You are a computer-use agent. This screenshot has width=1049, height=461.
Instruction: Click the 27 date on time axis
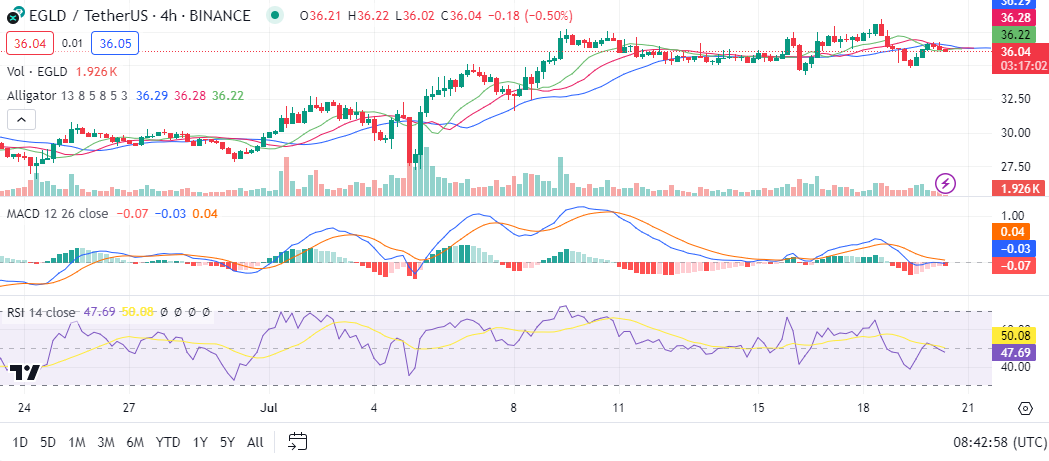[x=130, y=407]
